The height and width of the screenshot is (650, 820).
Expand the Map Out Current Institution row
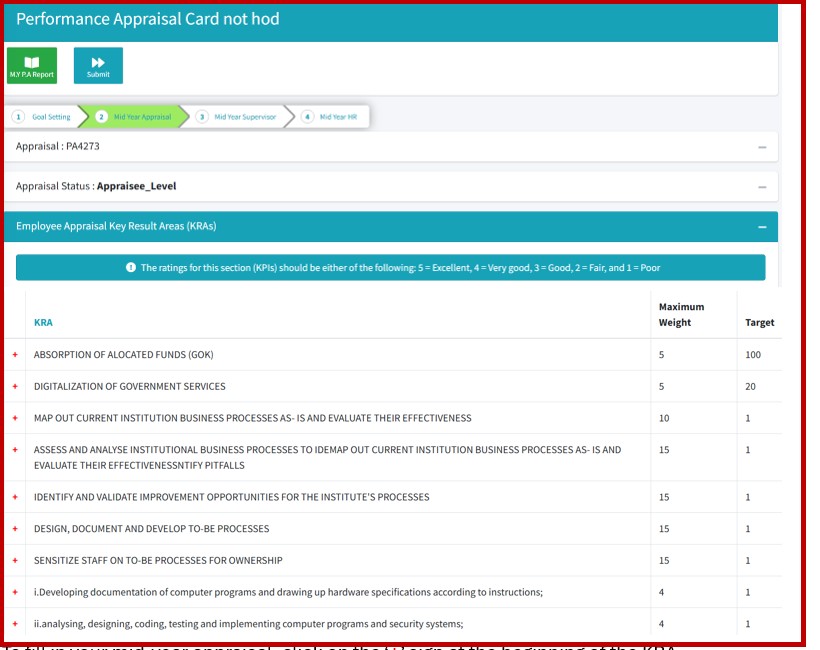click(15, 418)
